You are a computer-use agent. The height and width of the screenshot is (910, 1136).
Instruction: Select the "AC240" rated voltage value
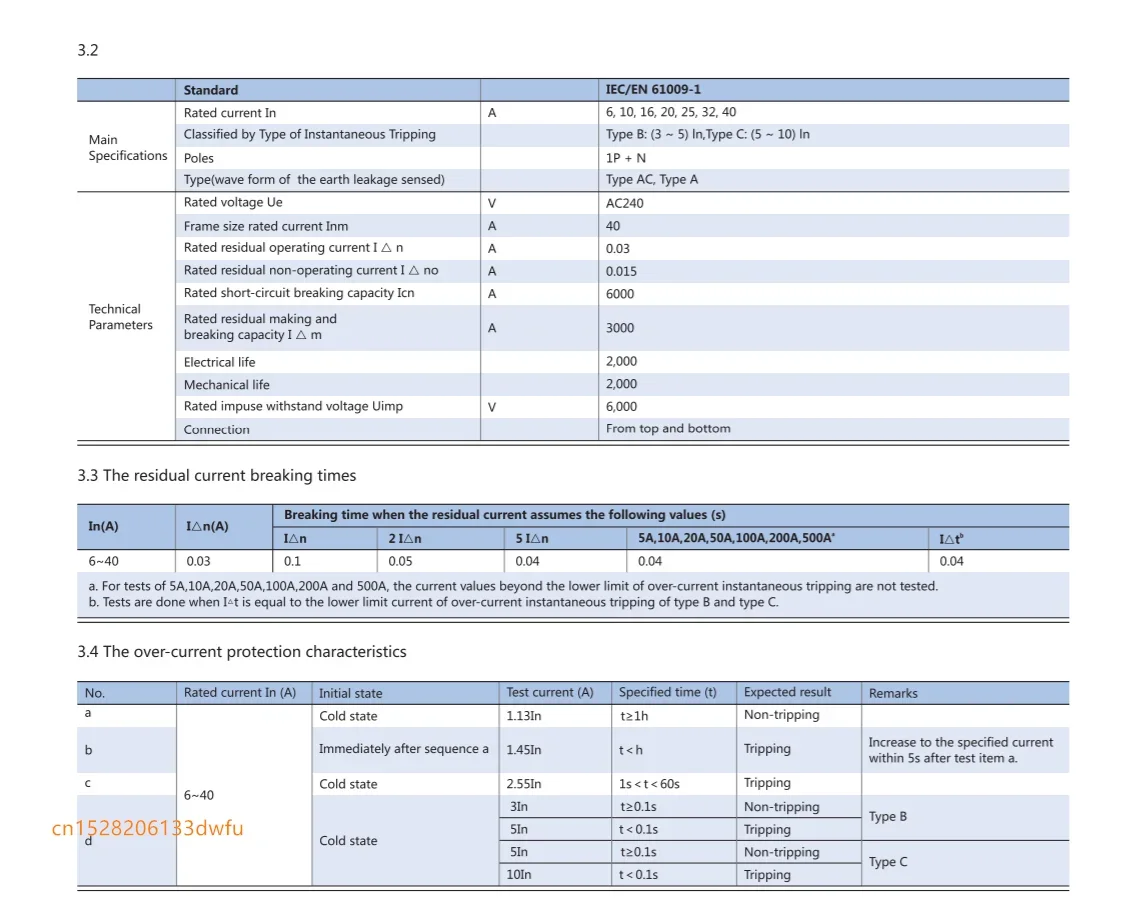click(624, 203)
